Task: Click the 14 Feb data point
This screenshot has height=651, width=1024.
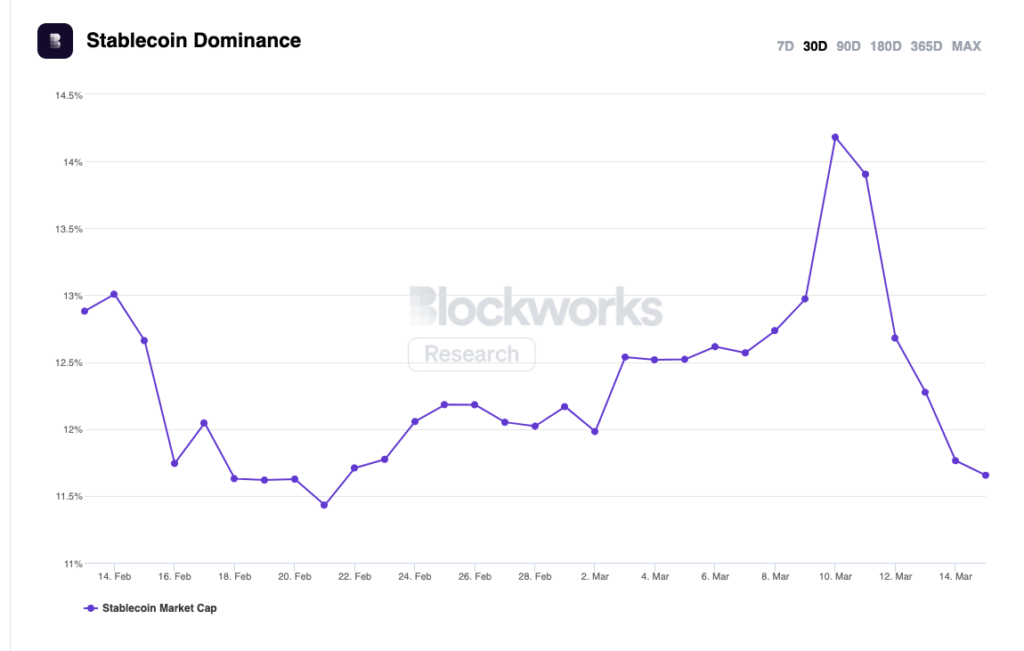Action: [114, 294]
